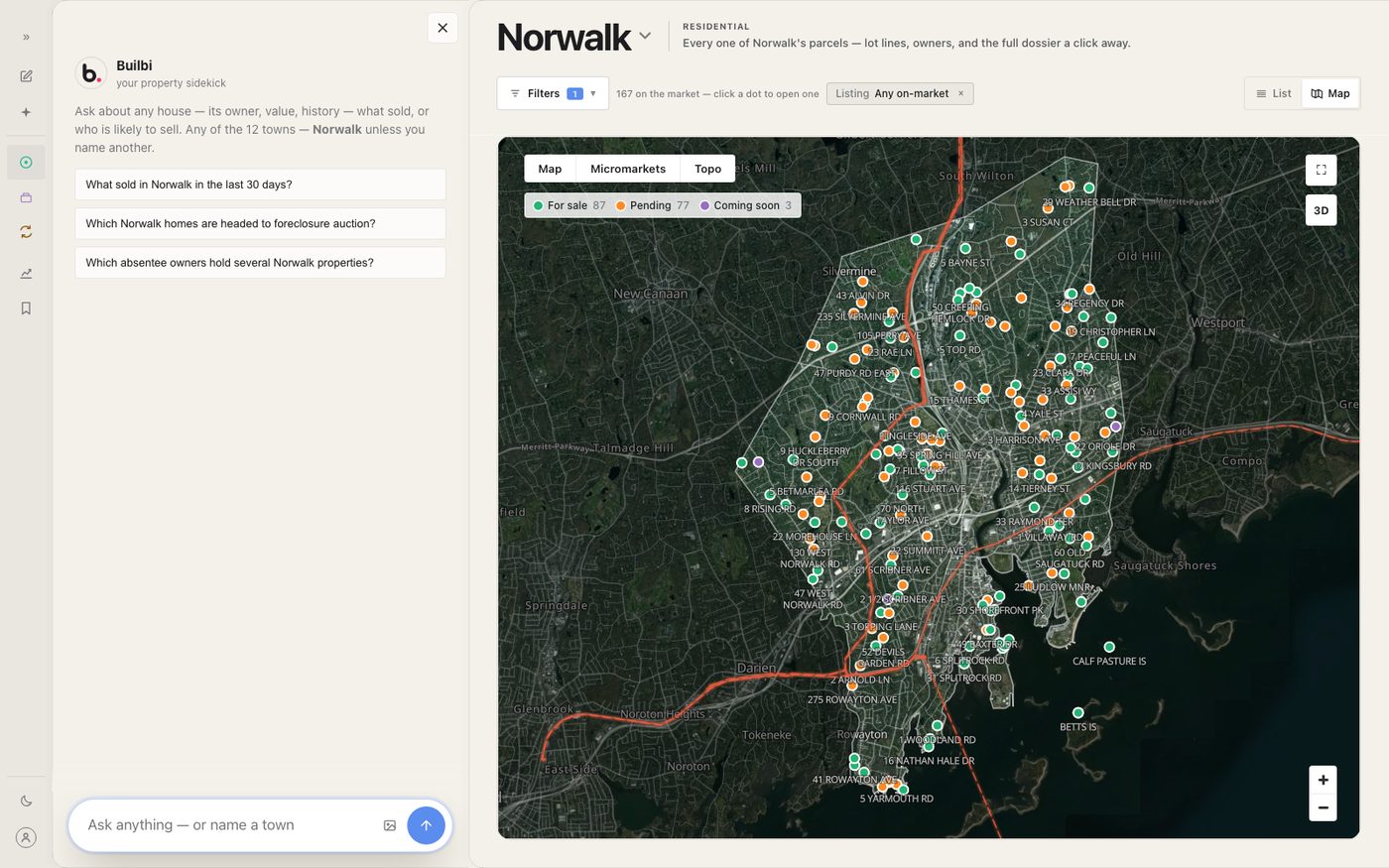This screenshot has width=1389, height=868.
Task: Focus the Ask anything input field
Action: (x=228, y=825)
